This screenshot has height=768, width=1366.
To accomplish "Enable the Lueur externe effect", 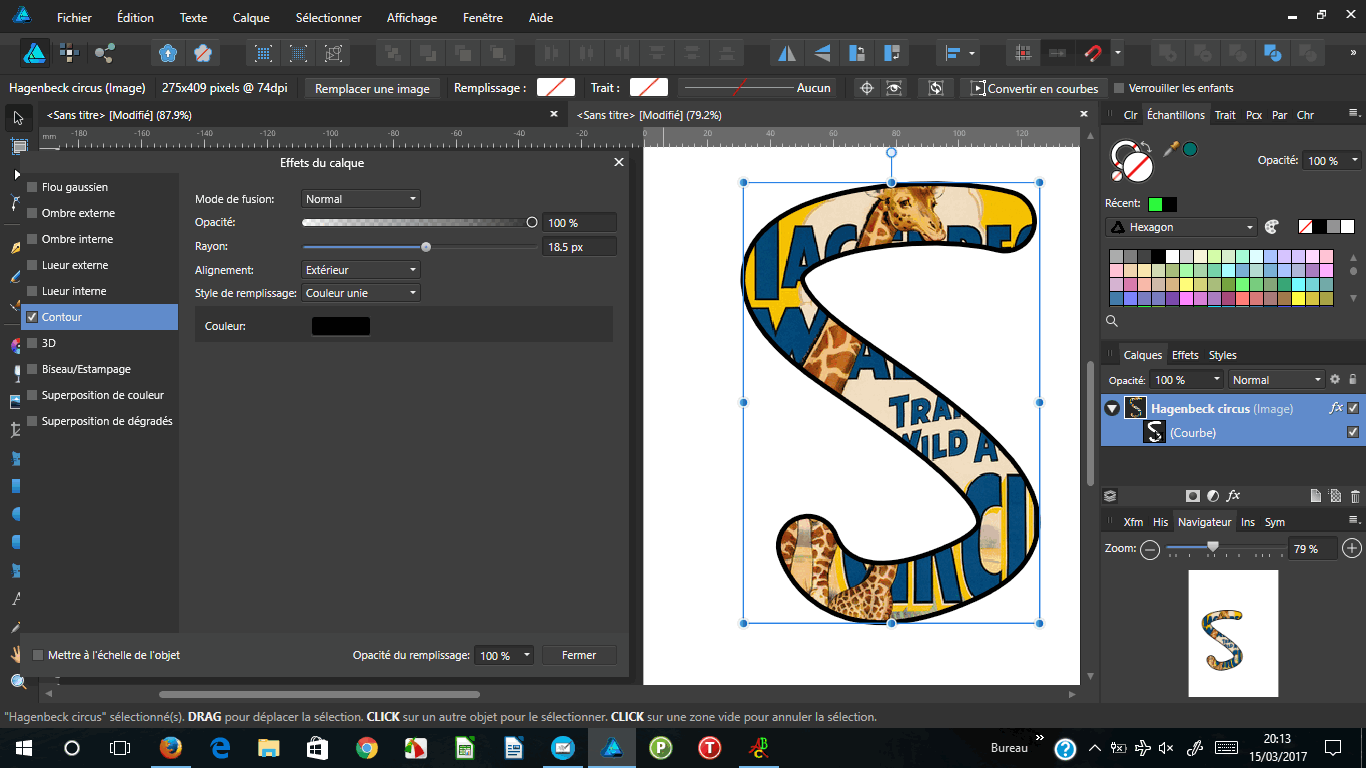I will pyautogui.click(x=32, y=265).
